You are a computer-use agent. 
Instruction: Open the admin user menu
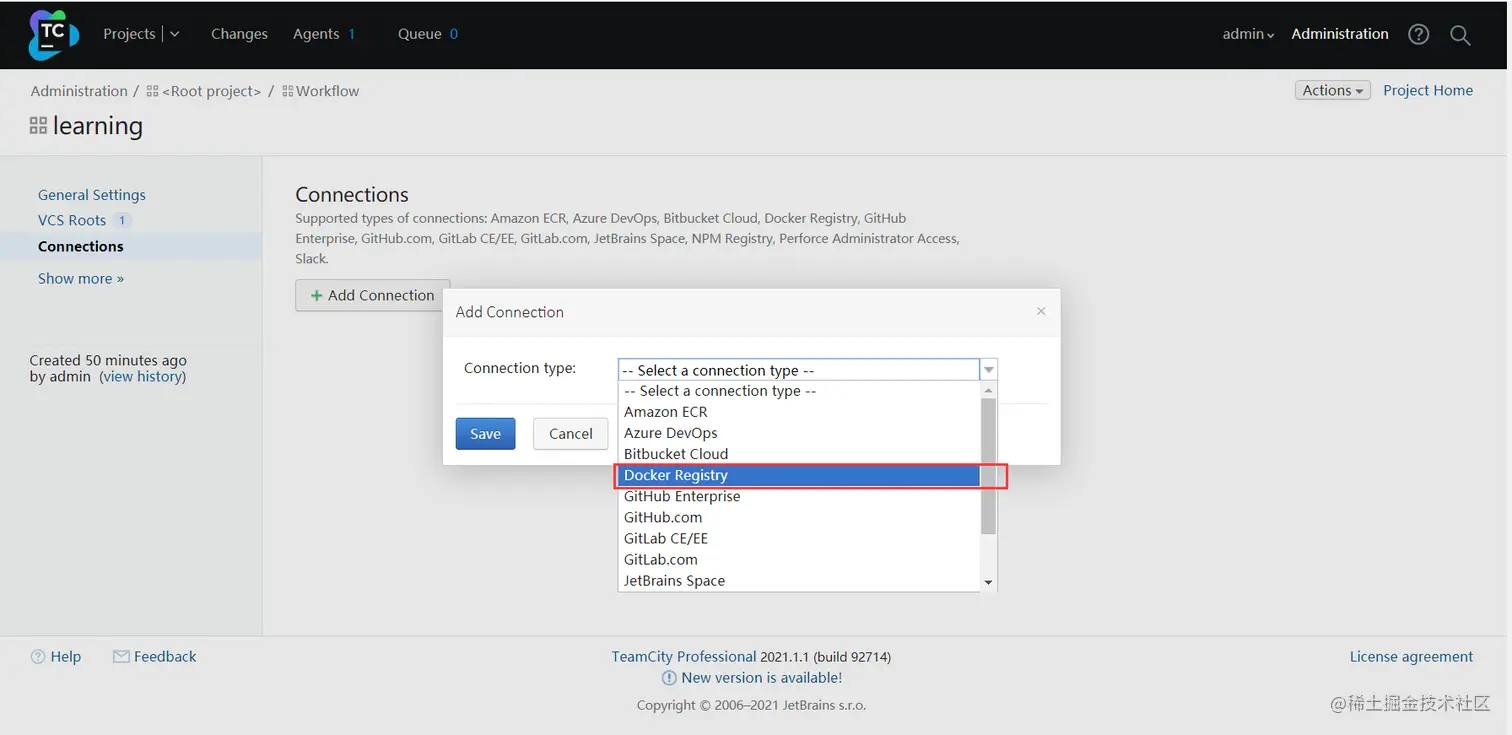pyautogui.click(x=1248, y=34)
